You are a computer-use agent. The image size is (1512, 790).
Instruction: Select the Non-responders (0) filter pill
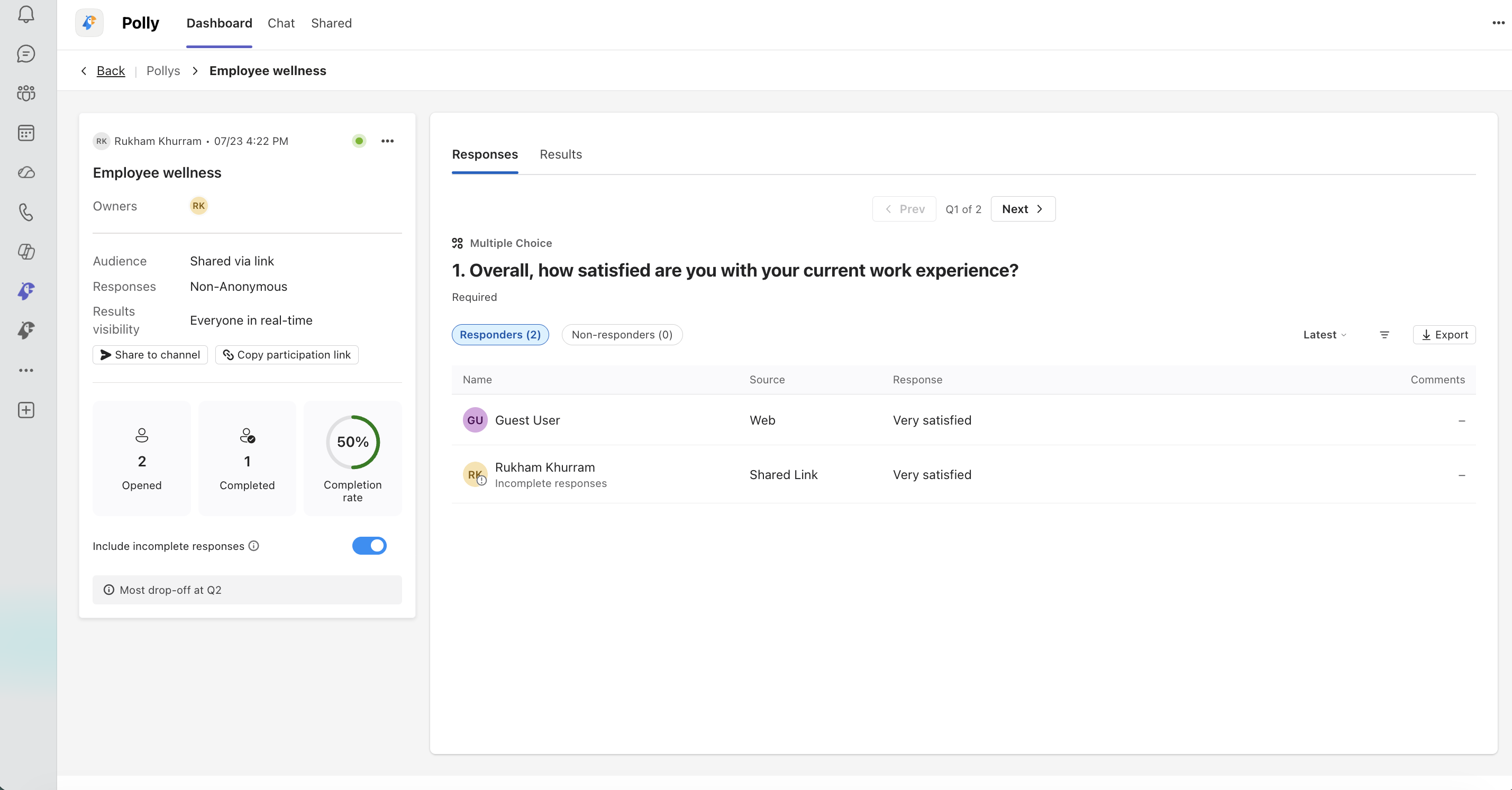622,335
